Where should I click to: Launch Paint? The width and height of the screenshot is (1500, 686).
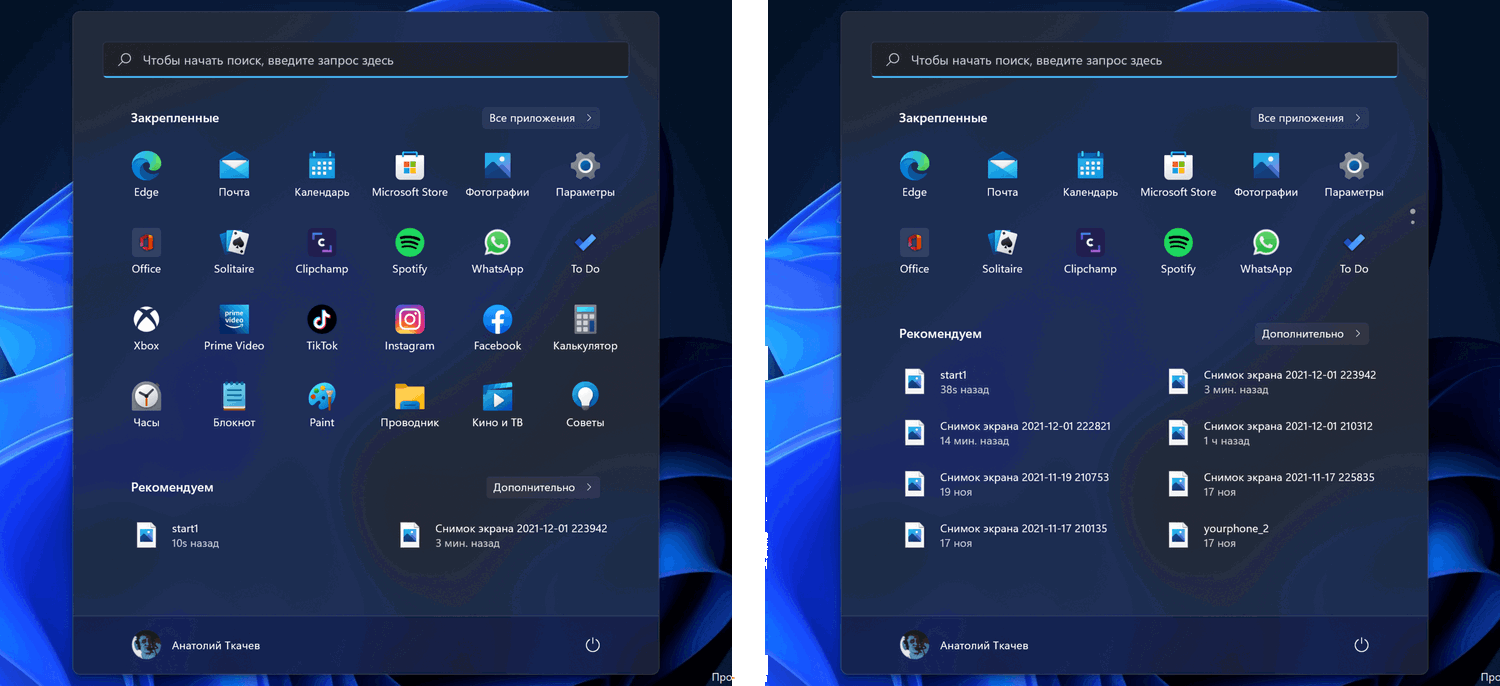coord(322,406)
